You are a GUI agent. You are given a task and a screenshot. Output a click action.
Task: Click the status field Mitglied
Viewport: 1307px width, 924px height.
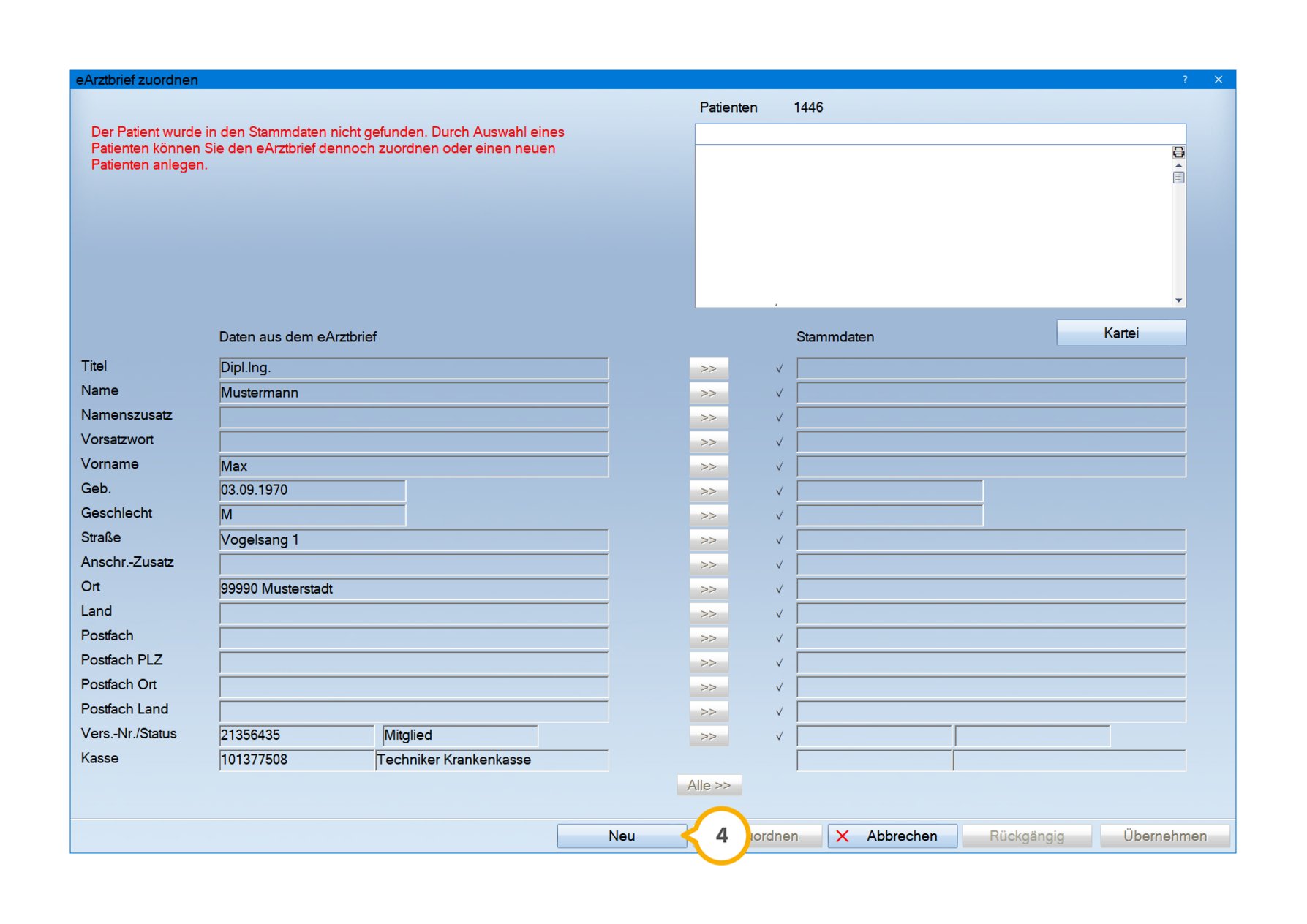pos(460,735)
